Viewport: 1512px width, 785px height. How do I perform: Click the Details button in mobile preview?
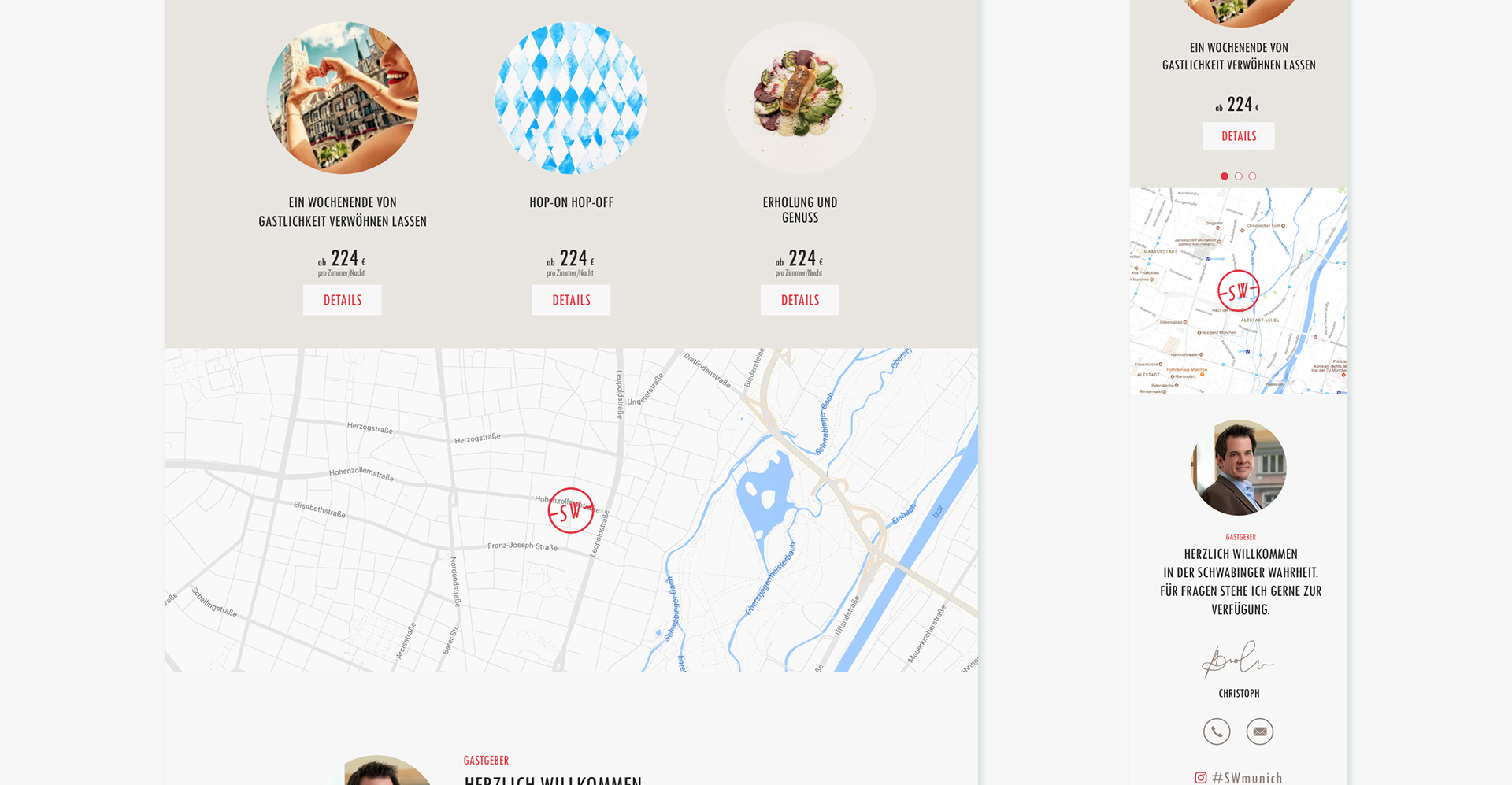[x=1239, y=136]
